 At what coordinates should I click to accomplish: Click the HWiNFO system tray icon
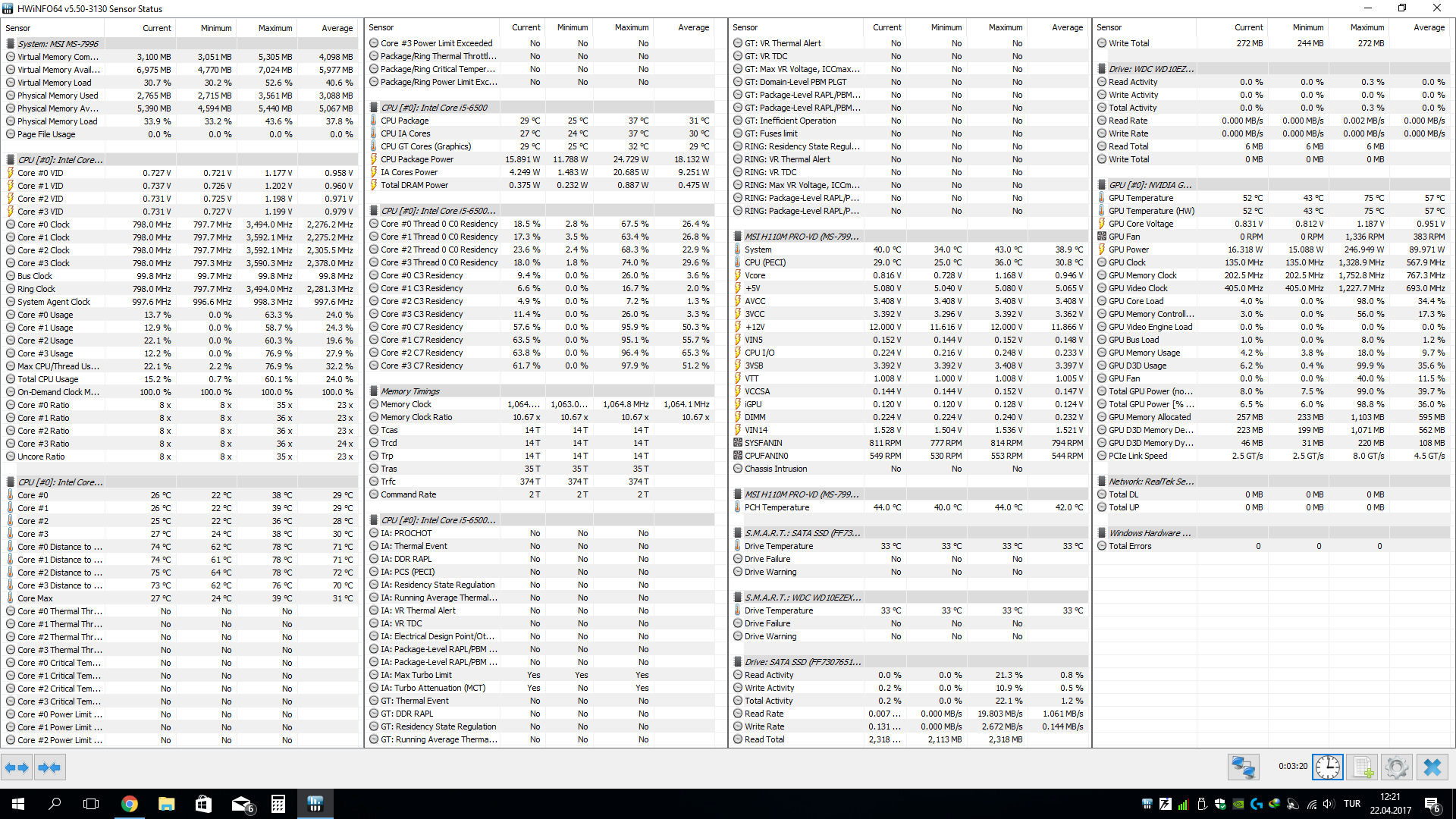point(1147,804)
